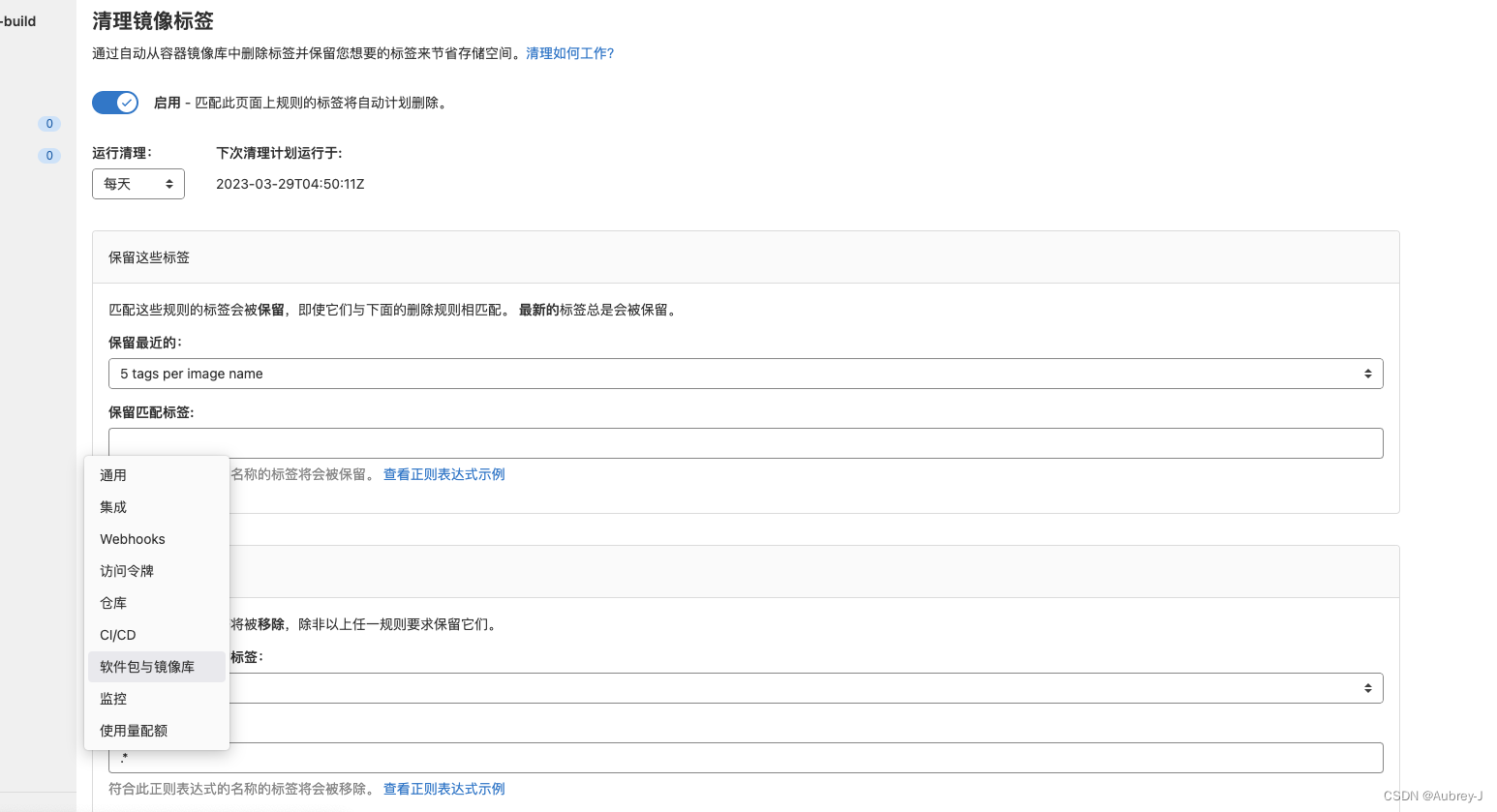Click the ".*" removal regex input
Screen dimensions: 1497x812
[x=746, y=757]
